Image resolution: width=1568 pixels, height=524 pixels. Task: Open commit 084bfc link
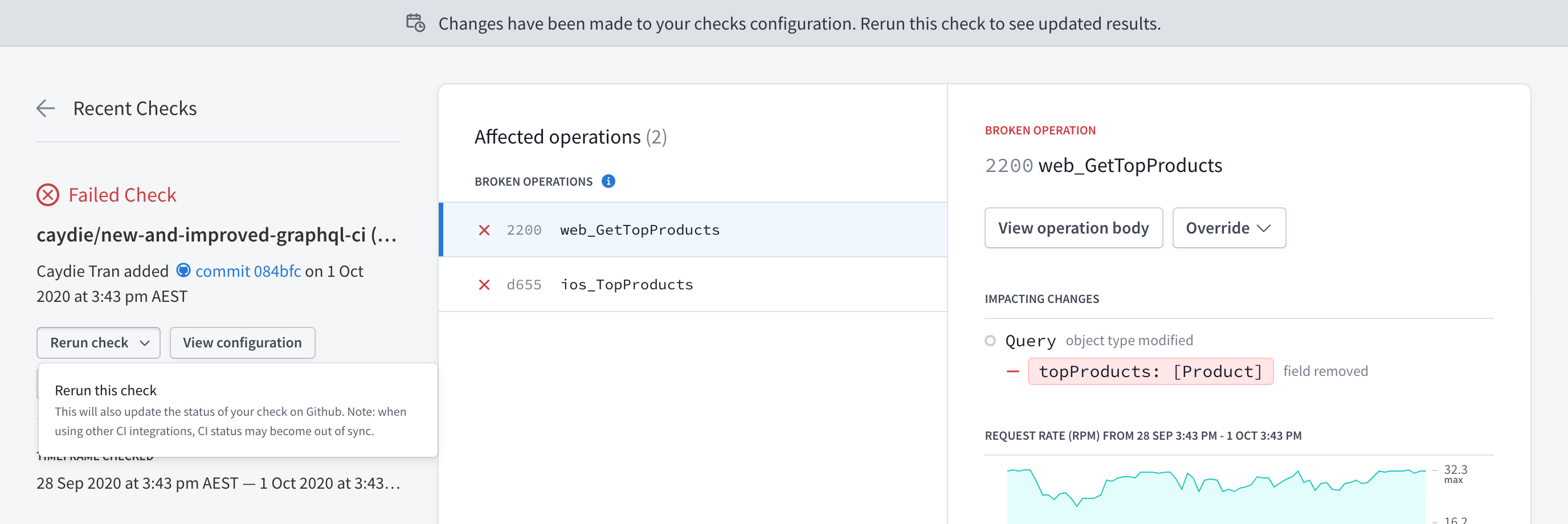pyautogui.click(x=247, y=270)
